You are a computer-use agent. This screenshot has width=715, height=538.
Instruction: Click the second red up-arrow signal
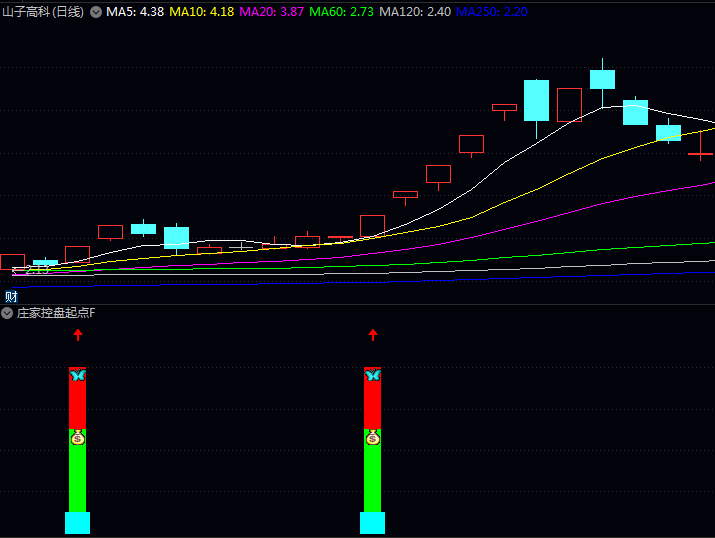click(x=373, y=335)
